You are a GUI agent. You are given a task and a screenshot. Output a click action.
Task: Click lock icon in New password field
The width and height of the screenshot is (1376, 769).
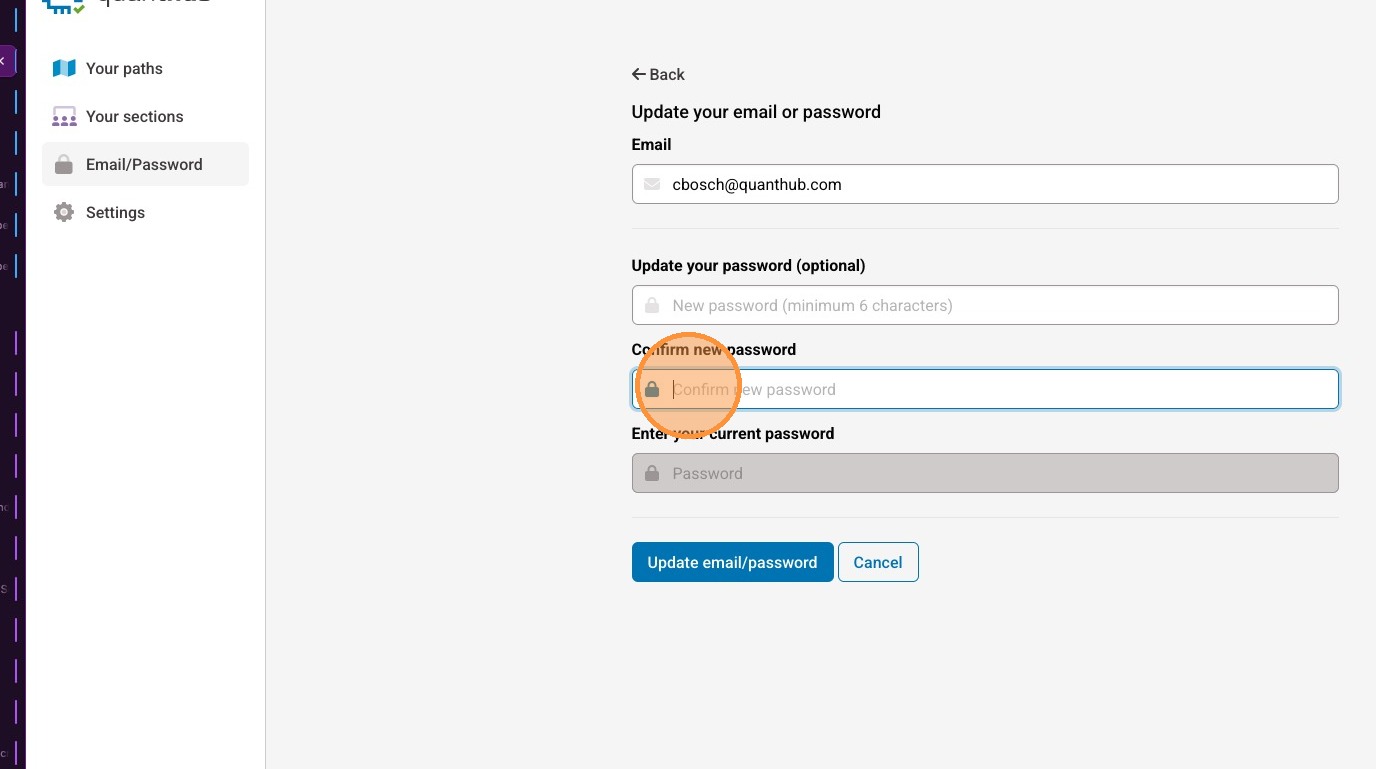click(652, 306)
